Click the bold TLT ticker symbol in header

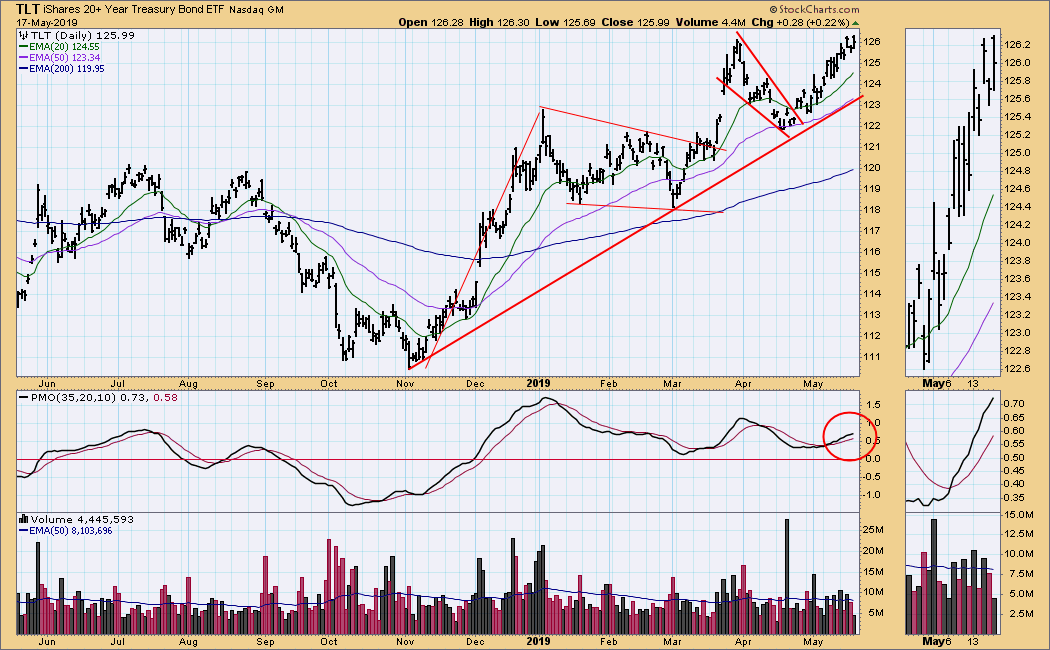[x=27, y=9]
